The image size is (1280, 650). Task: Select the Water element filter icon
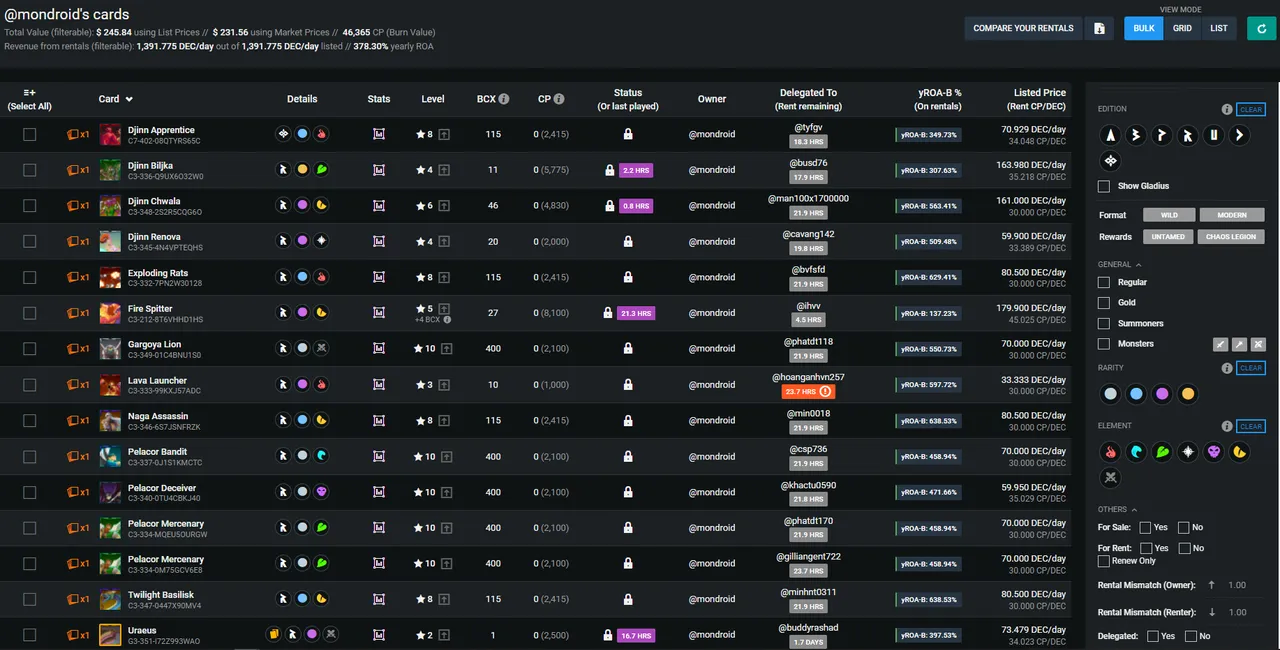(1136, 453)
